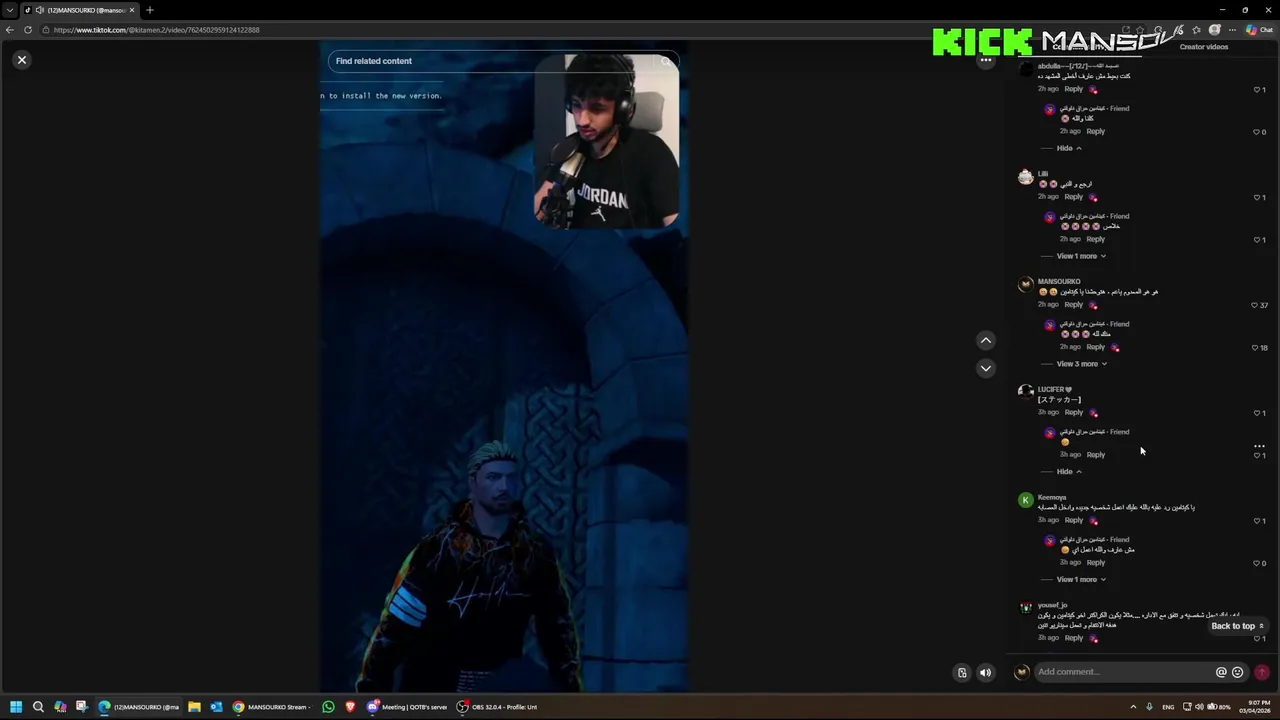Switch to MANSOURKO Stream Chrome window
The height and width of the screenshot is (720, 1280).
pyautogui.click(x=273, y=707)
